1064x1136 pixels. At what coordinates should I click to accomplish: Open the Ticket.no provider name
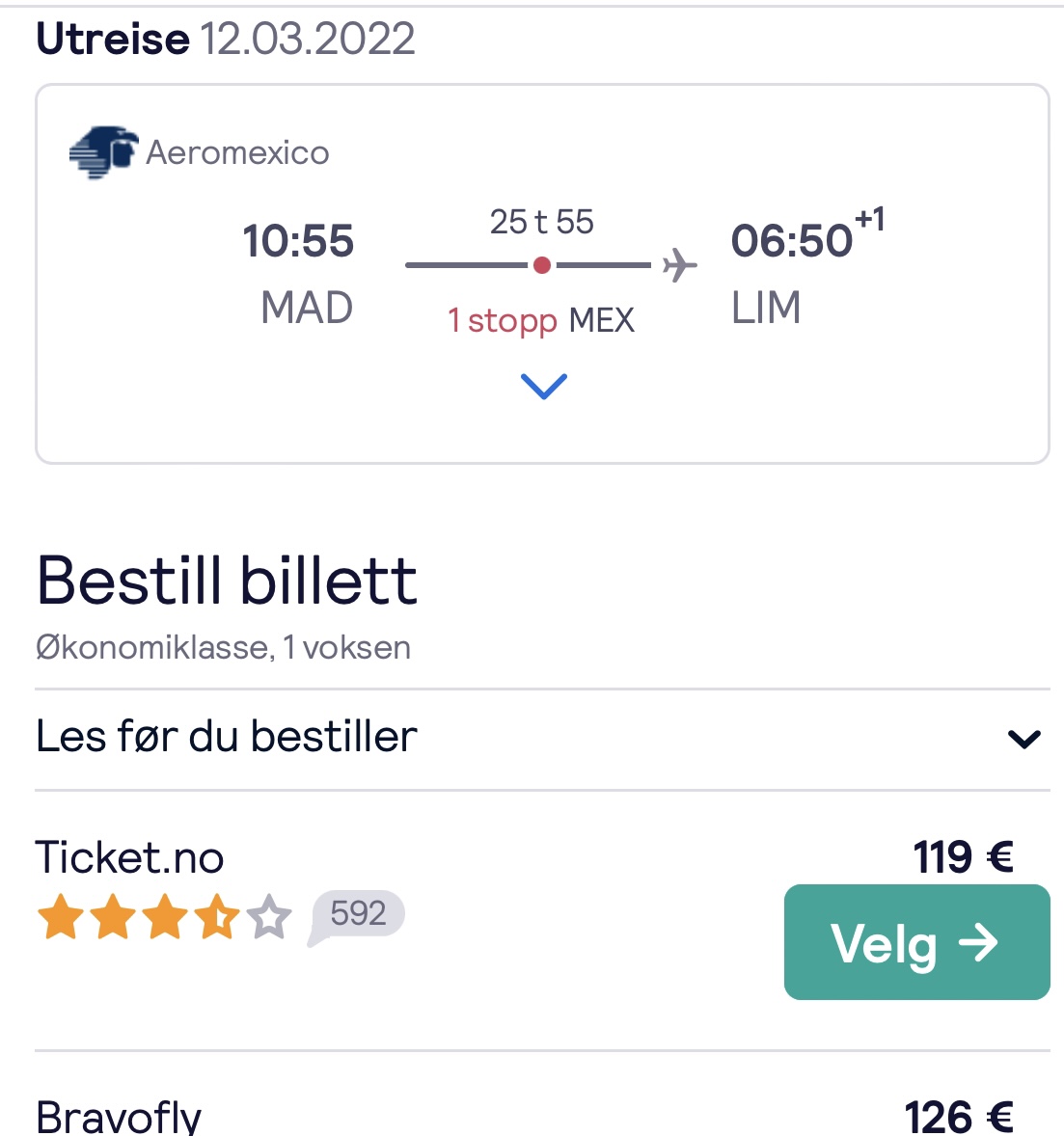pyautogui.click(x=129, y=858)
